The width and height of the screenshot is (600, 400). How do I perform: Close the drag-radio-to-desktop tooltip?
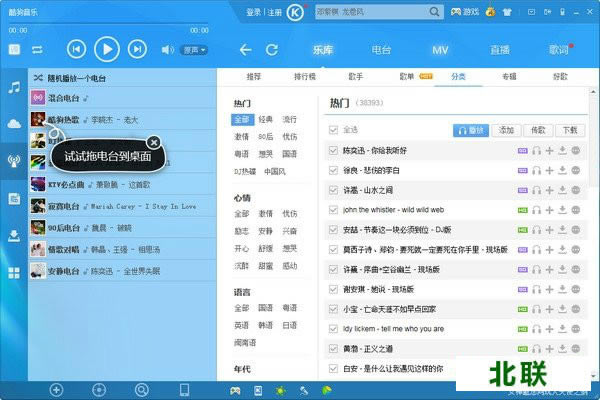pos(154,142)
